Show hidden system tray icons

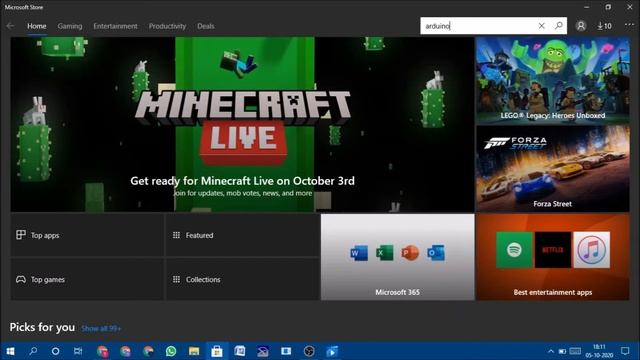coord(551,351)
